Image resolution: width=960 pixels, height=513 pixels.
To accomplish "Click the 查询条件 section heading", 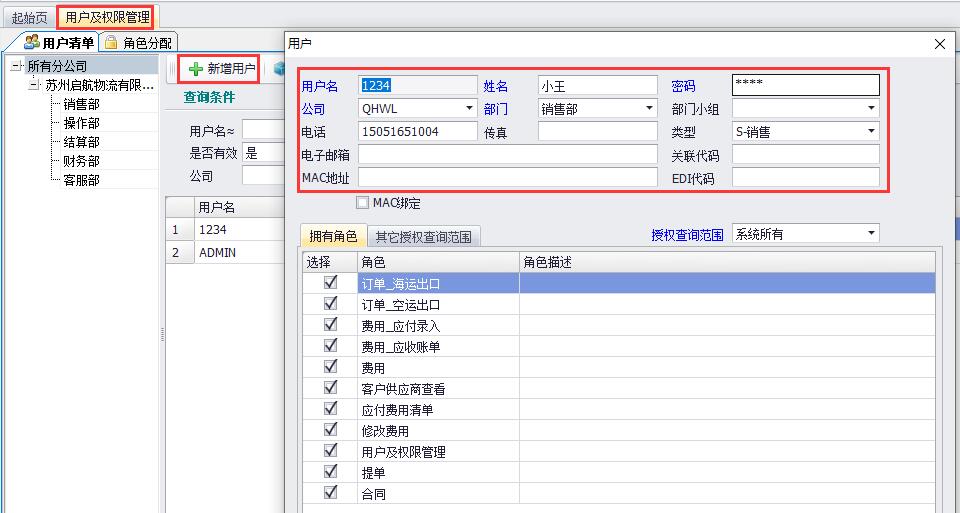I will coord(209,97).
